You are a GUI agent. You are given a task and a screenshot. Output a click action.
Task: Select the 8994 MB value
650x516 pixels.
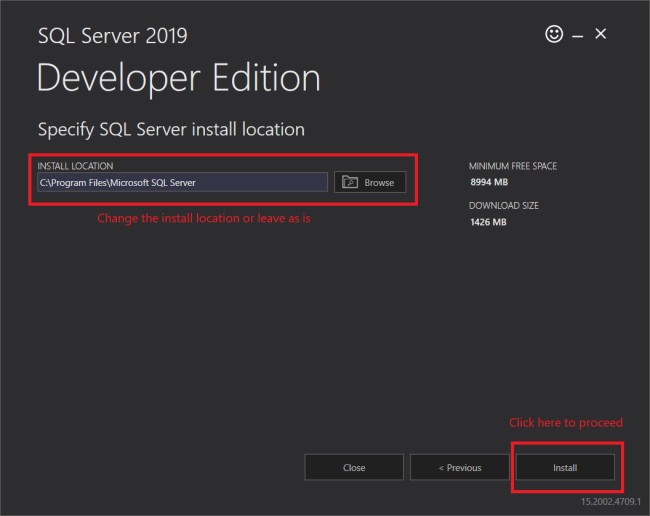pos(489,182)
